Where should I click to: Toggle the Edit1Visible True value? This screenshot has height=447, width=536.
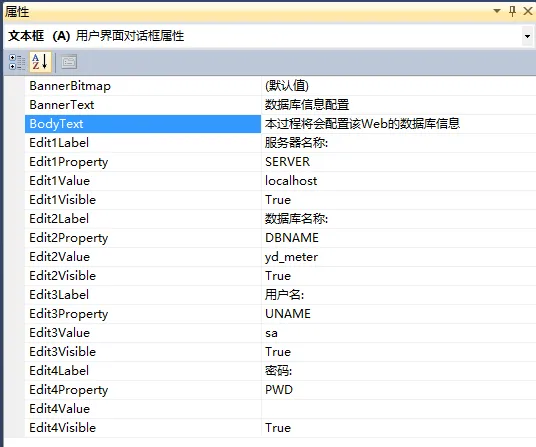399,200
